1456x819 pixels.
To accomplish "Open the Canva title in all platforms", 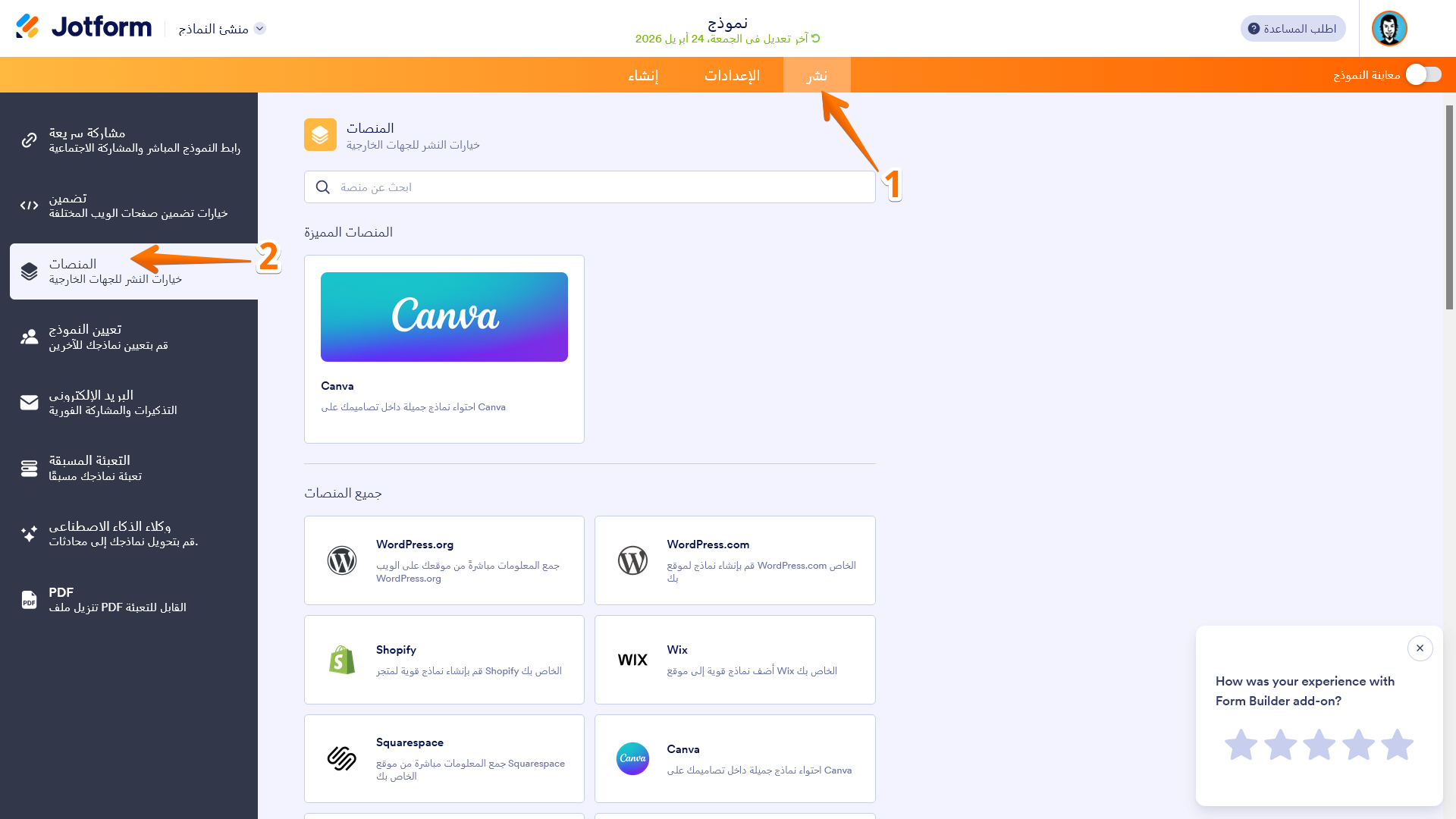I will click(683, 749).
